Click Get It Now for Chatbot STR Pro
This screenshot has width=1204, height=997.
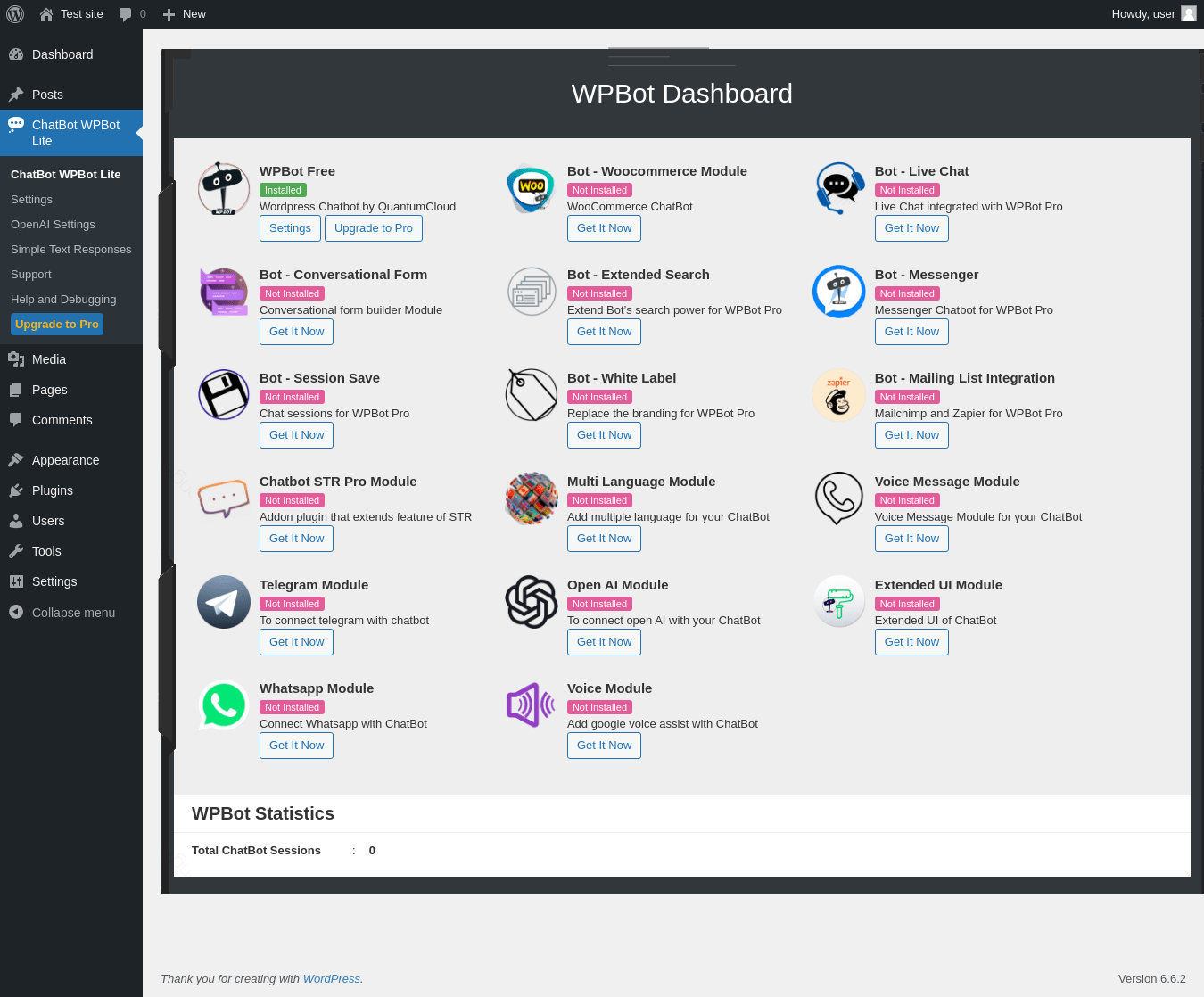pyautogui.click(x=296, y=539)
